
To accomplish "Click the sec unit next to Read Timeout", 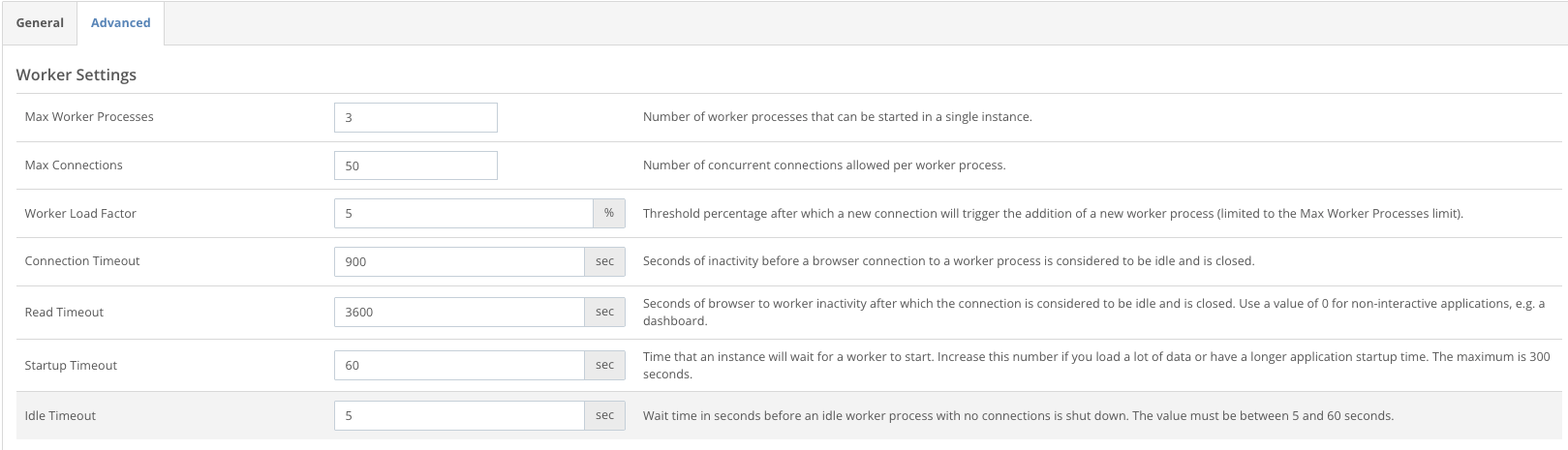I will click(x=605, y=312).
